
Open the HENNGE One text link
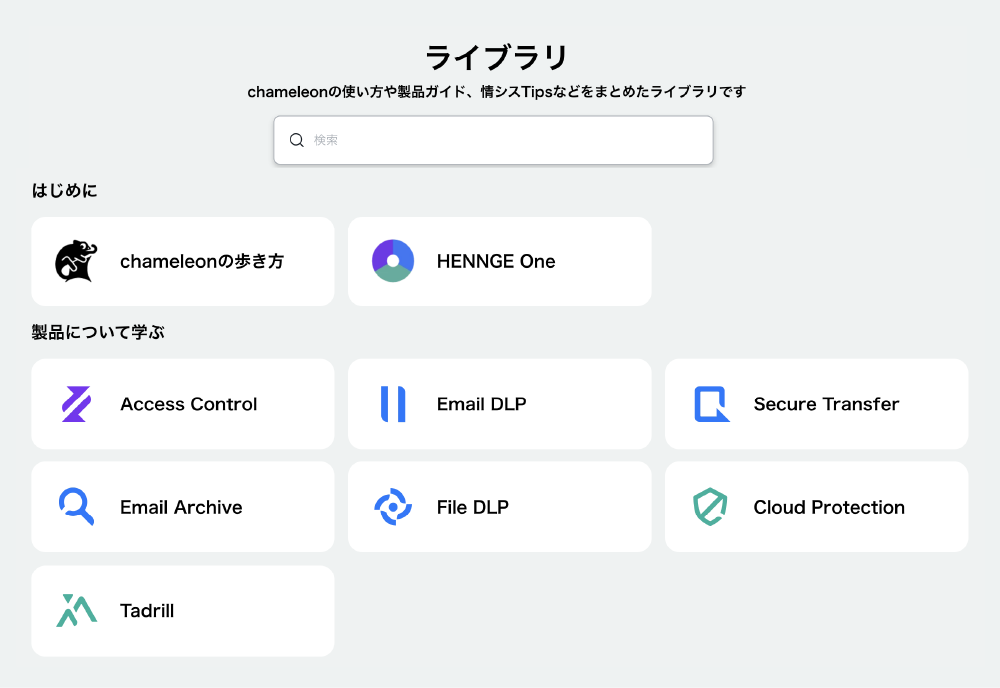pyautogui.click(x=496, y=261)
